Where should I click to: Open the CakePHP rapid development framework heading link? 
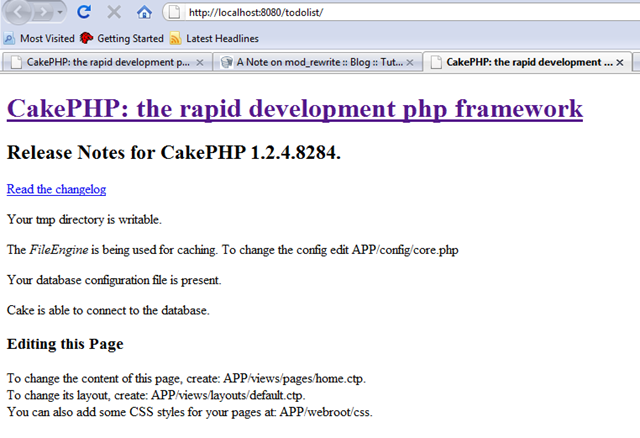pyautogui.click(x=295, y=109)
